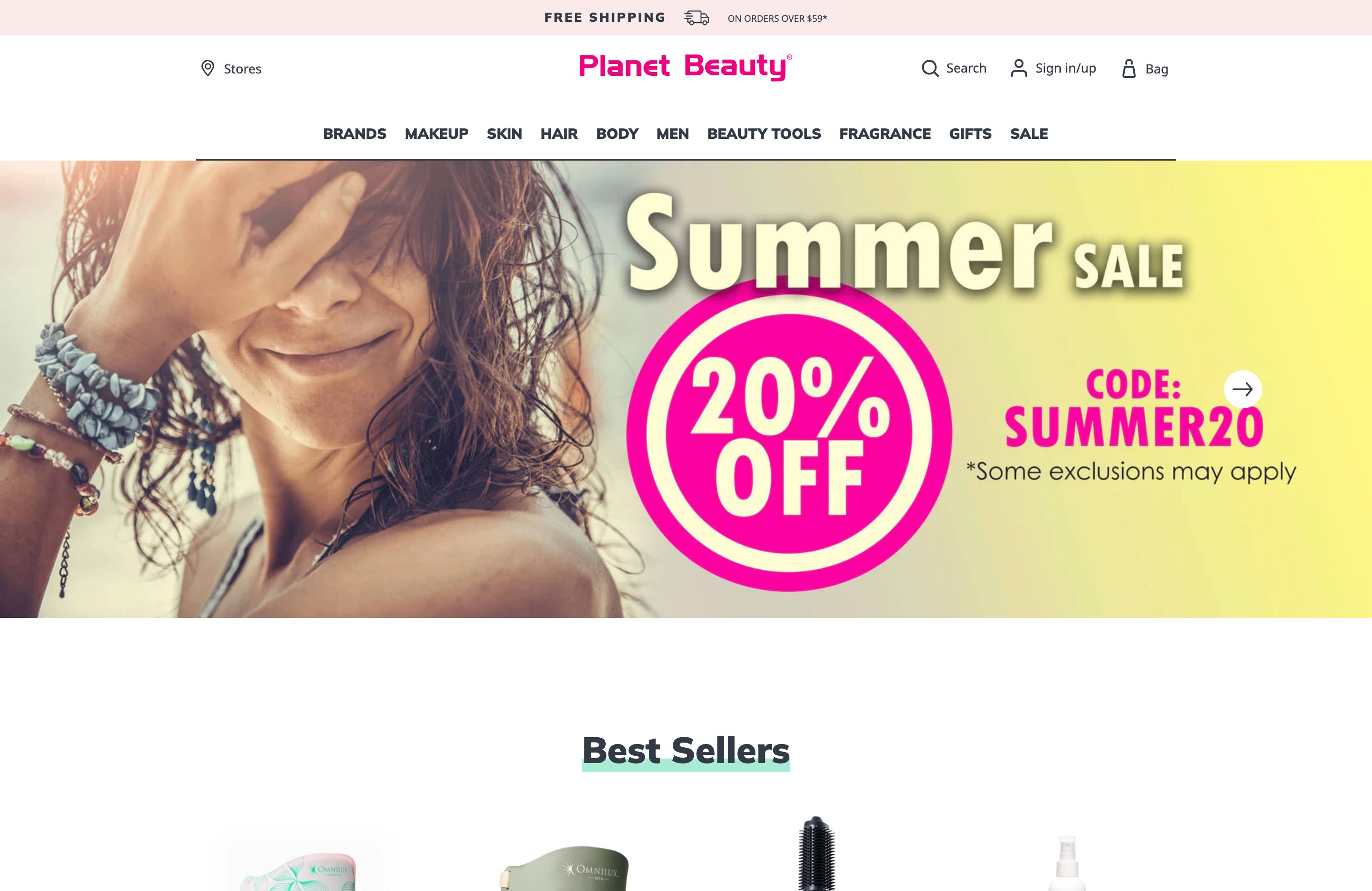
Task: Advance banner with the right arrow
Action: [1242, 389]
